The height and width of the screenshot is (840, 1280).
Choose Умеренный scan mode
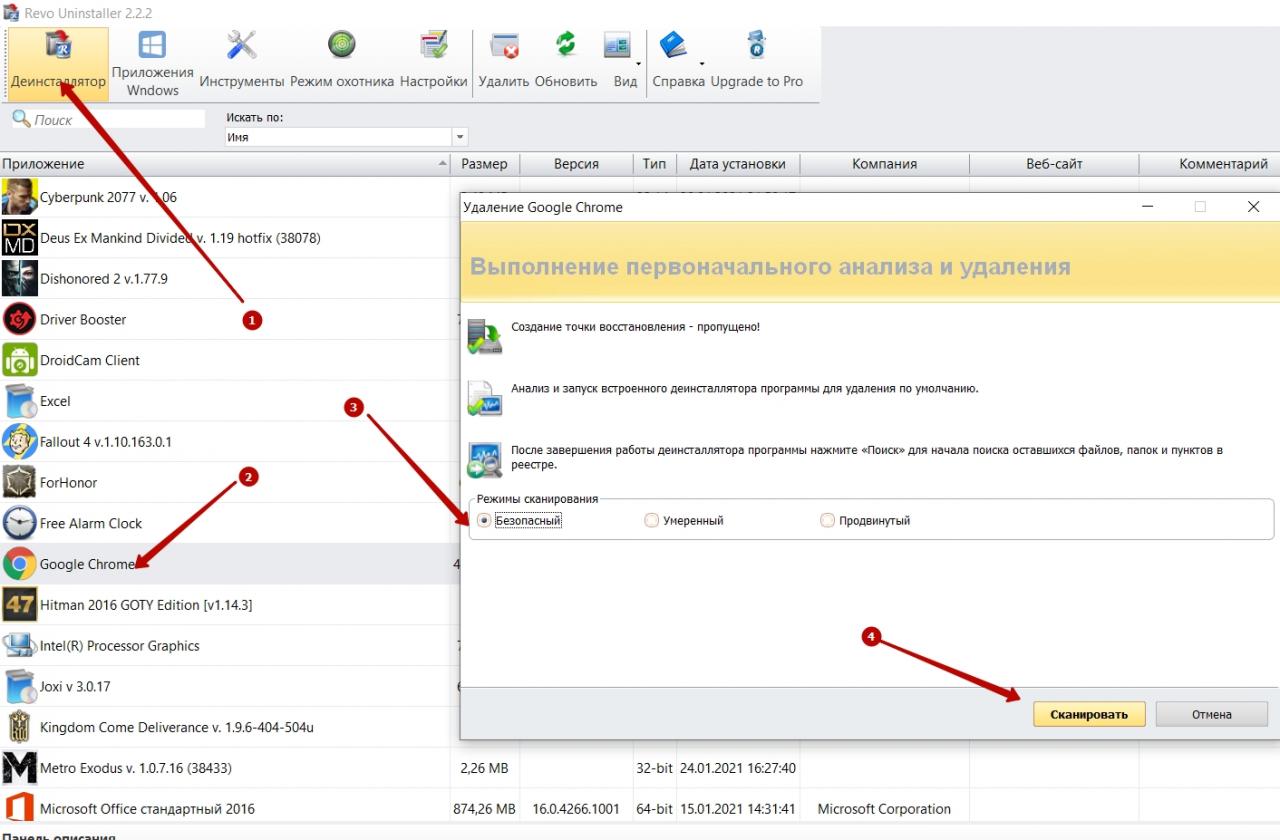click(x=652, y=520)
